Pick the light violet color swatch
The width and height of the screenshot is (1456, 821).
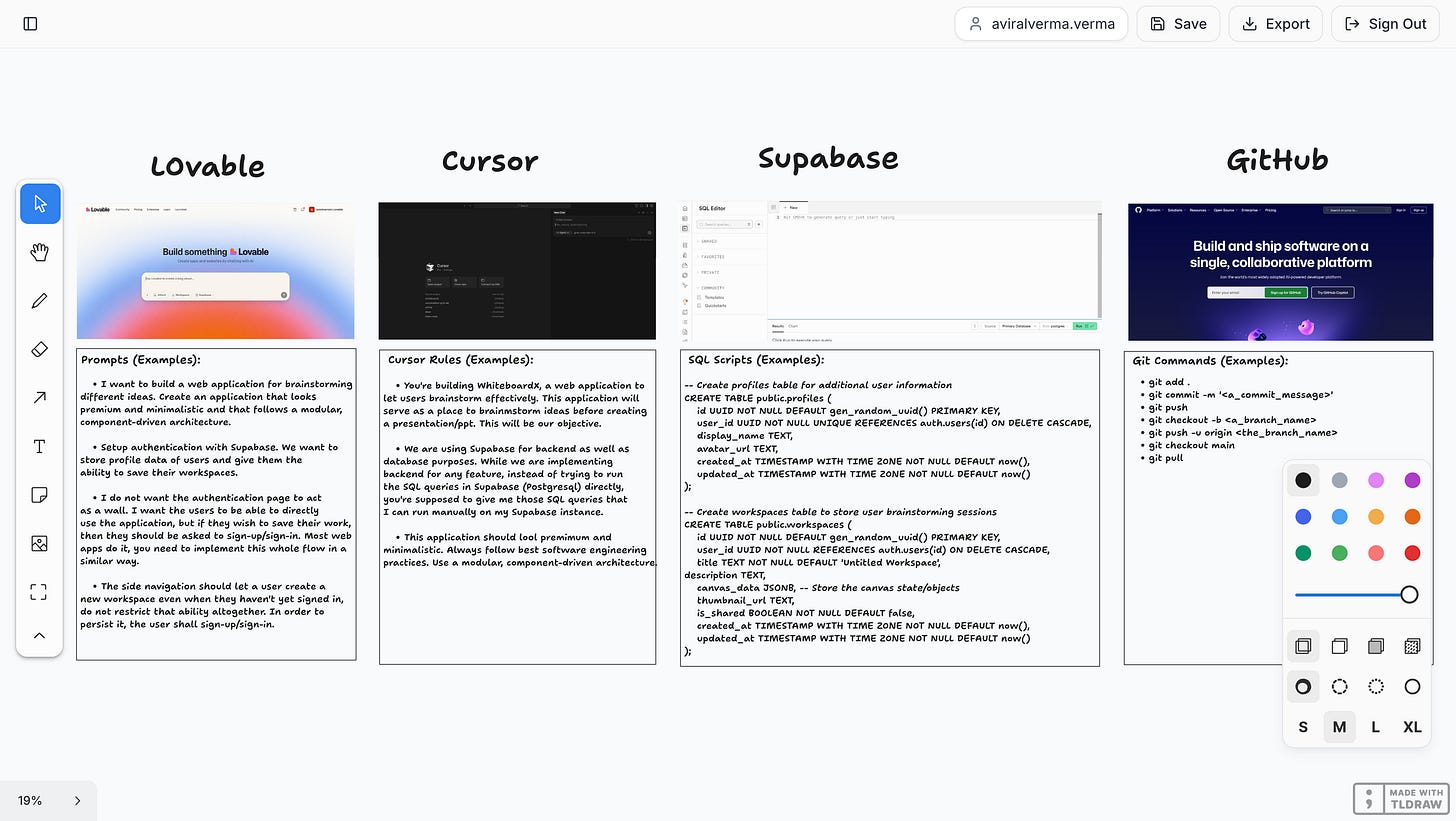click(x=1376, y=480)
